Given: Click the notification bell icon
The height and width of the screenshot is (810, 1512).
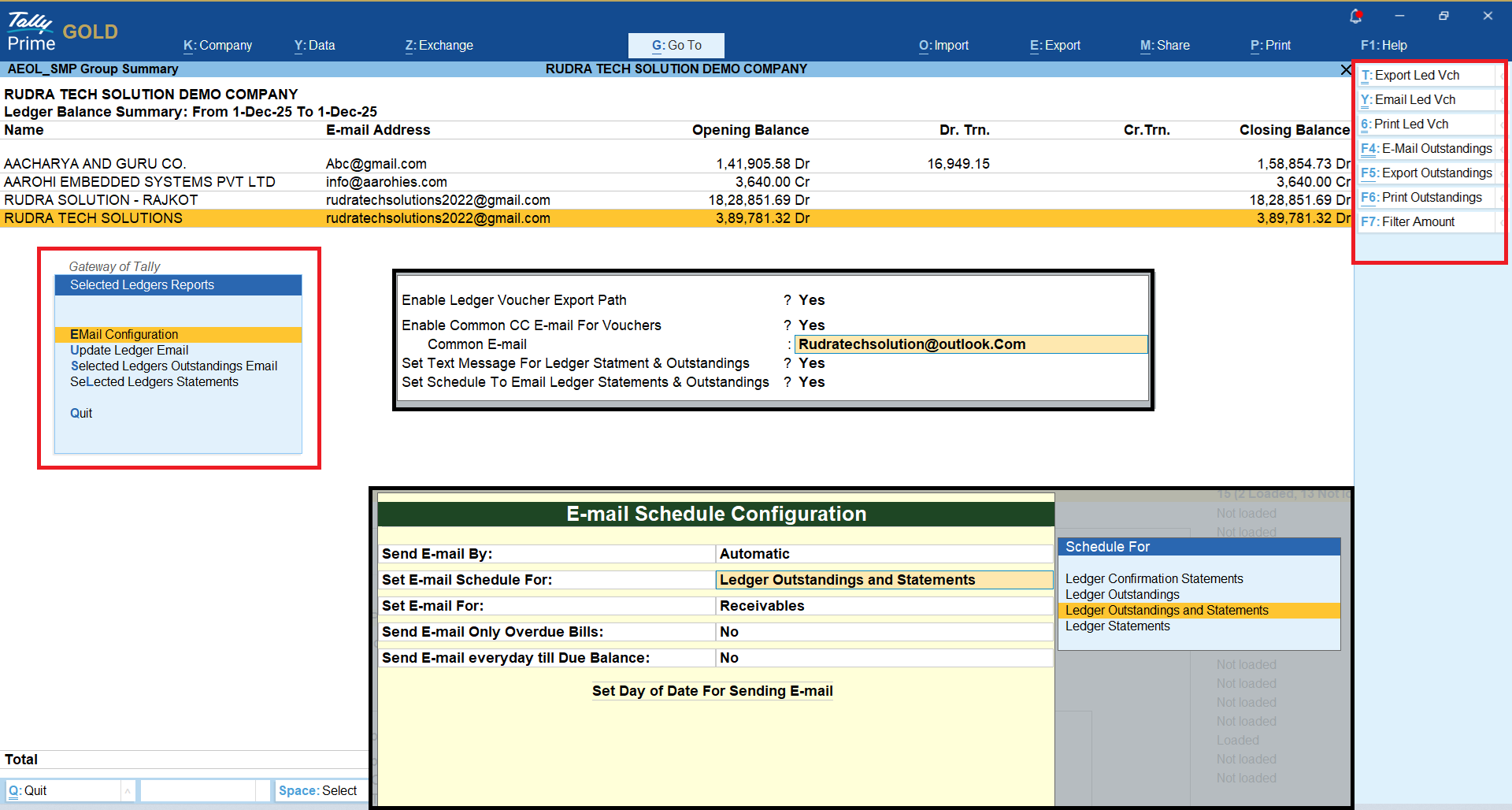Looking at the screenshot, I should [1355, 16].
